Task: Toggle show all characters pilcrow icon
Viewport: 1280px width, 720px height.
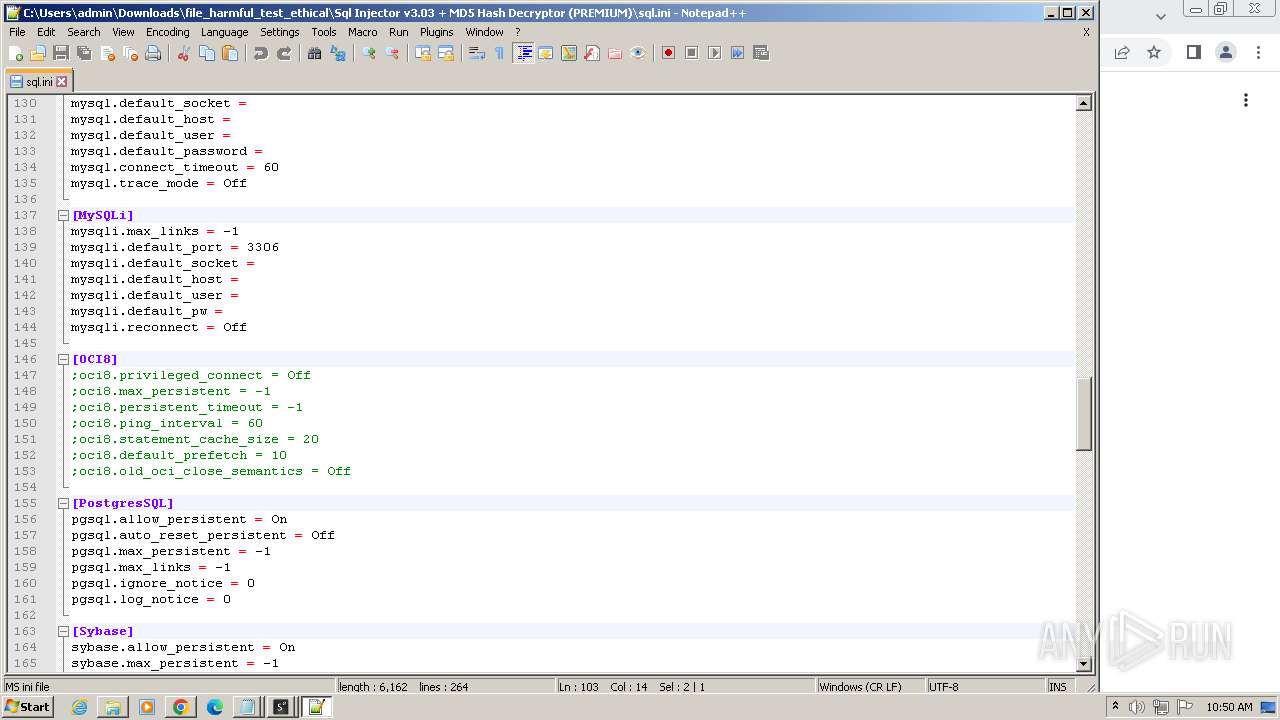Action: click(500, 53)
